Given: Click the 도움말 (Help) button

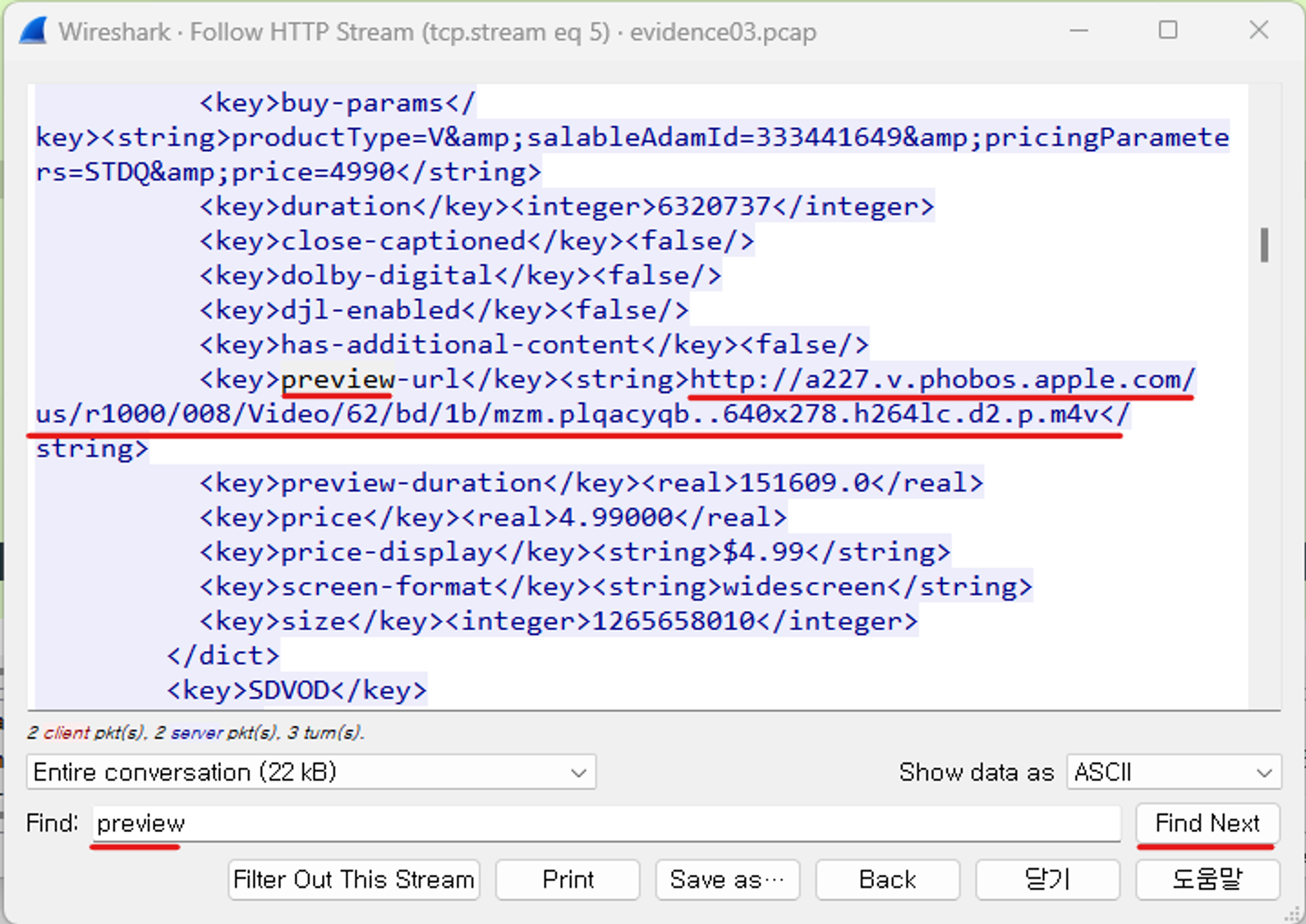Looking at the screenshot, I should pos(1207,880).
